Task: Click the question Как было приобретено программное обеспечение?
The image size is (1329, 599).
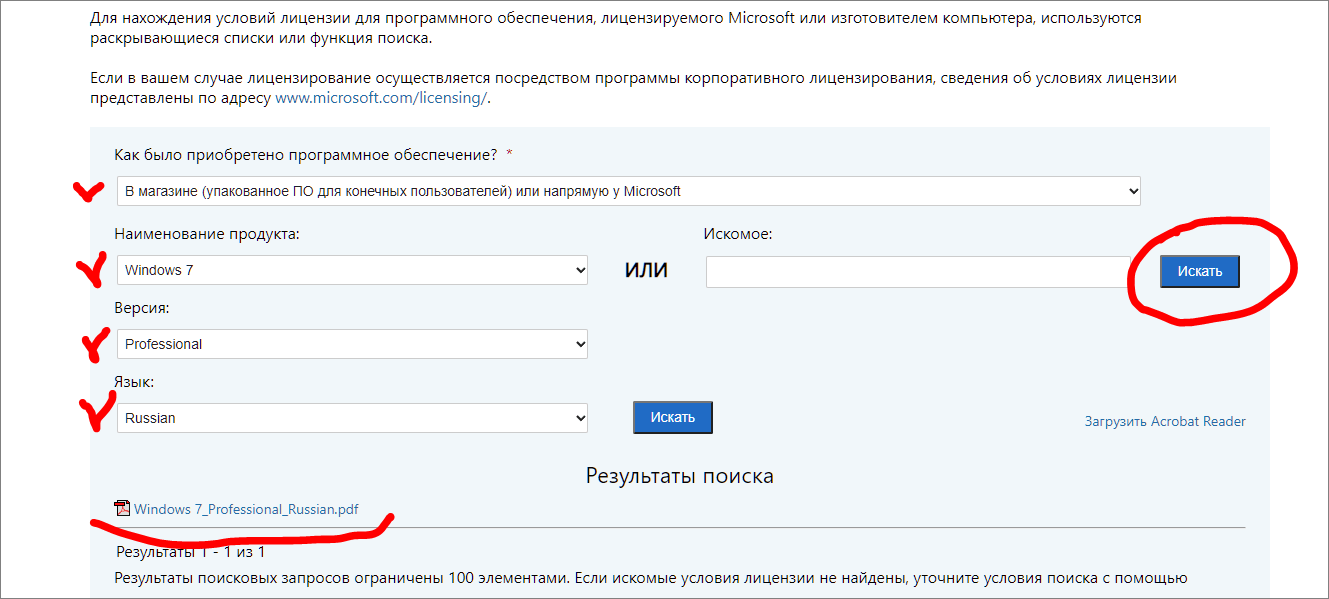Action: (x=306, y=155)
